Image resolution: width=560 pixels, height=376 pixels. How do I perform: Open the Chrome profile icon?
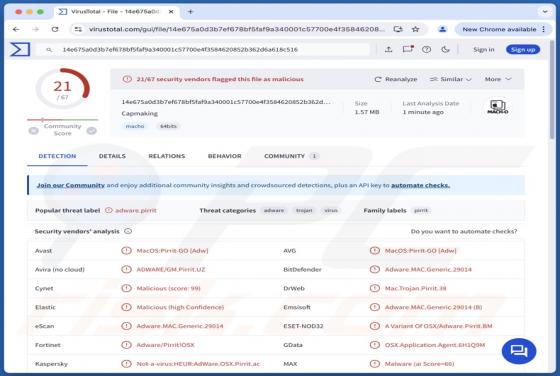click(442, 29)
